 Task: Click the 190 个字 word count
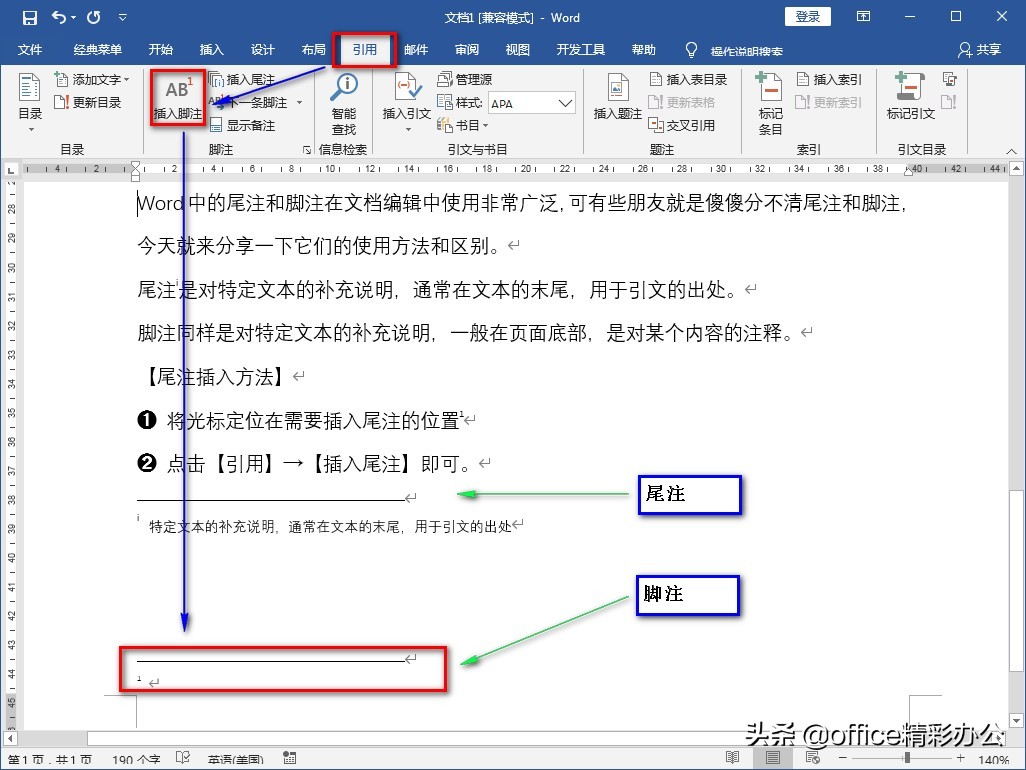136,760
